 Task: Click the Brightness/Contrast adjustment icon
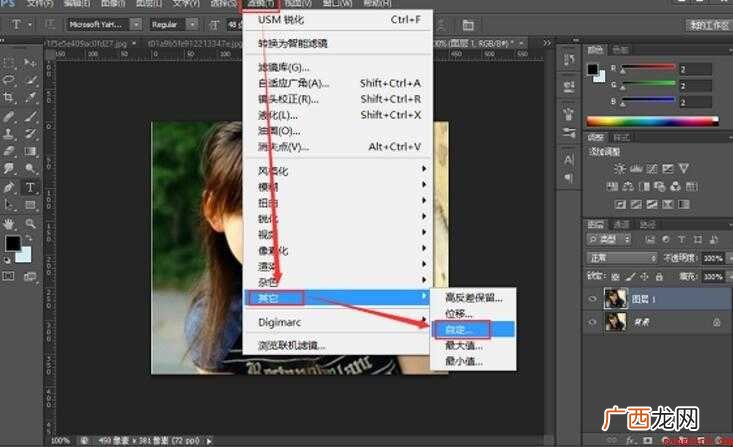(619, 169)
